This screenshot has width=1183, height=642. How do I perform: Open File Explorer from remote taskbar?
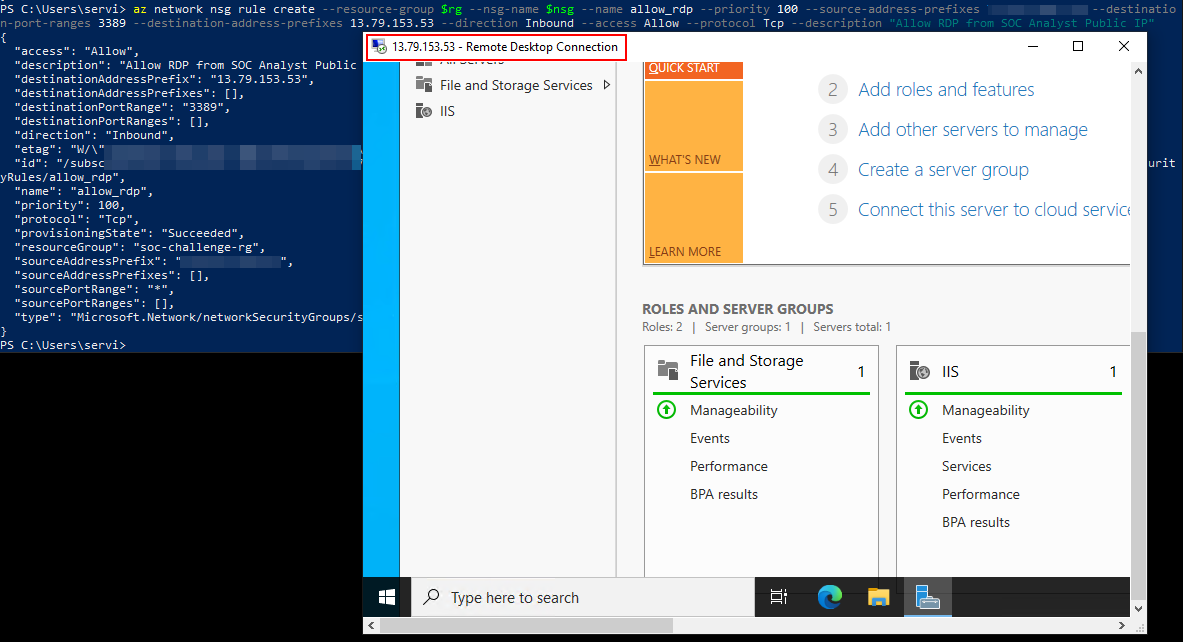[878, 597]
